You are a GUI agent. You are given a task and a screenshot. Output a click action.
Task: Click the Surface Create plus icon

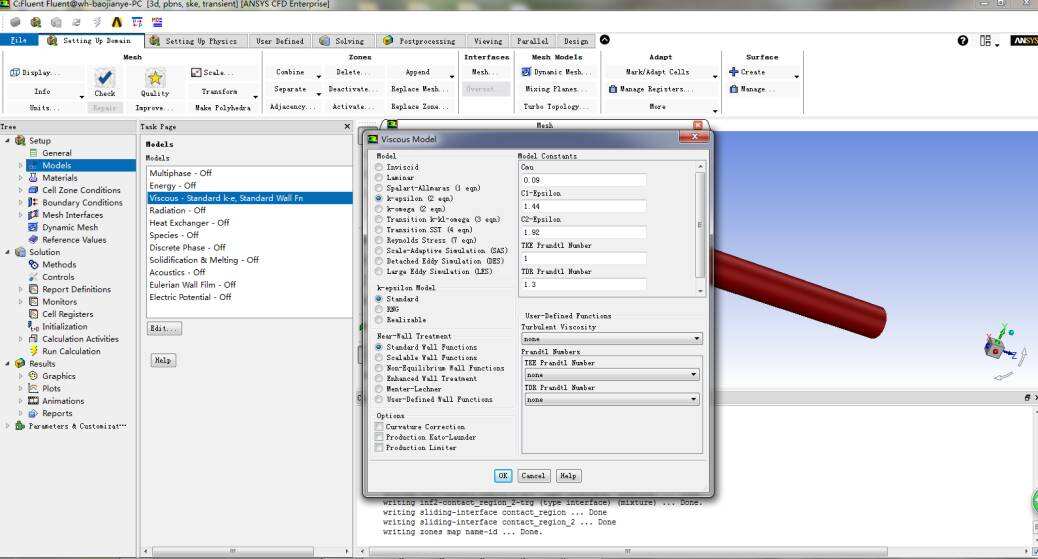pos(733,72)
